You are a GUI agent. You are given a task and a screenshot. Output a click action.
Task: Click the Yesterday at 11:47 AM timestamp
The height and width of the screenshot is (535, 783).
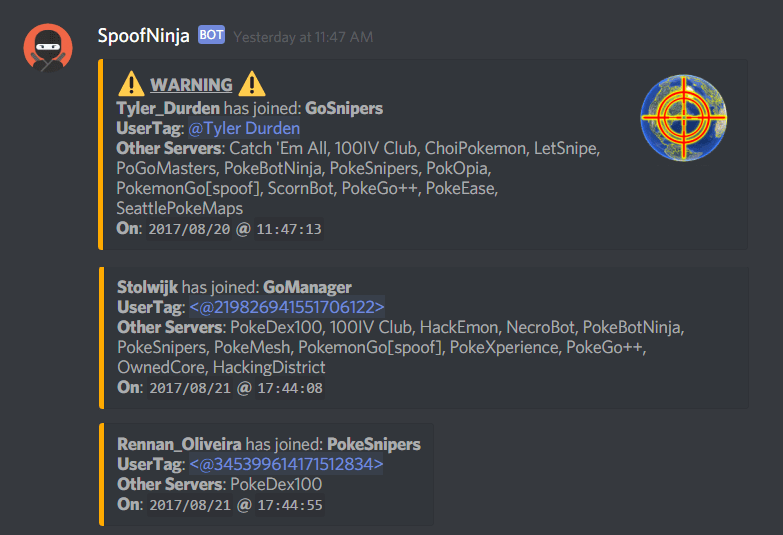pyautogui.click(x=303, y=37)
